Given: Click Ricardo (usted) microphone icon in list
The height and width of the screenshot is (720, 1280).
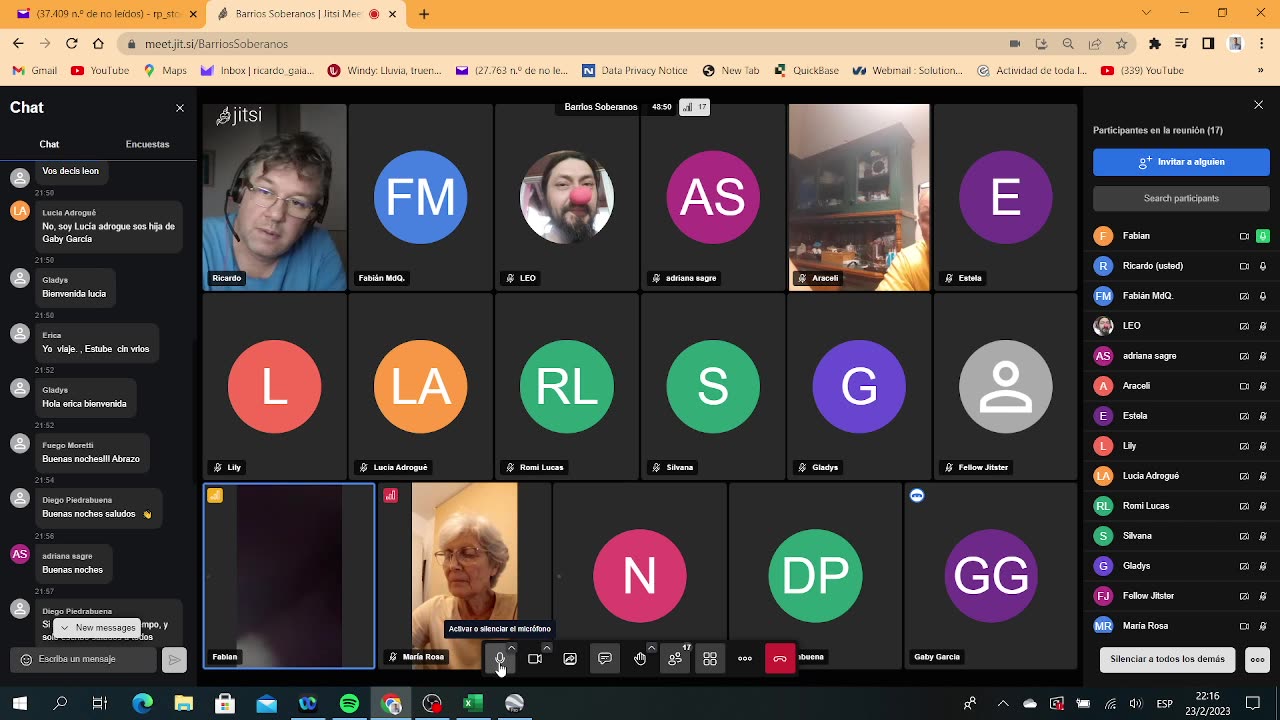Looking at the screenshot, I should point(1263,266).
